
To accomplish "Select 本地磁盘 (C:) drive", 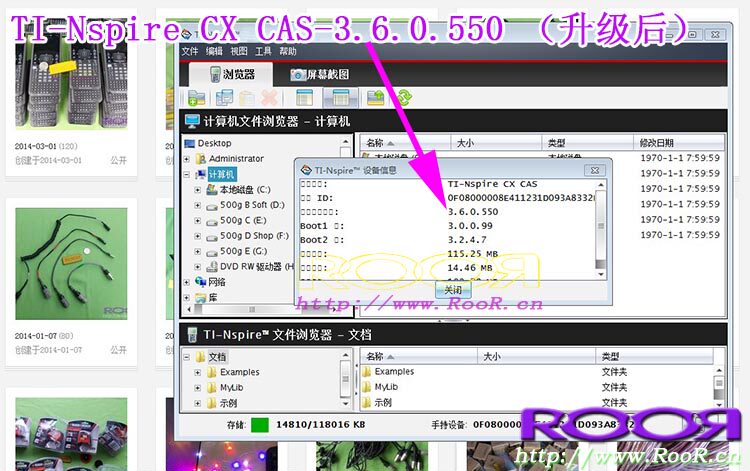I will [x=245, y=190].
